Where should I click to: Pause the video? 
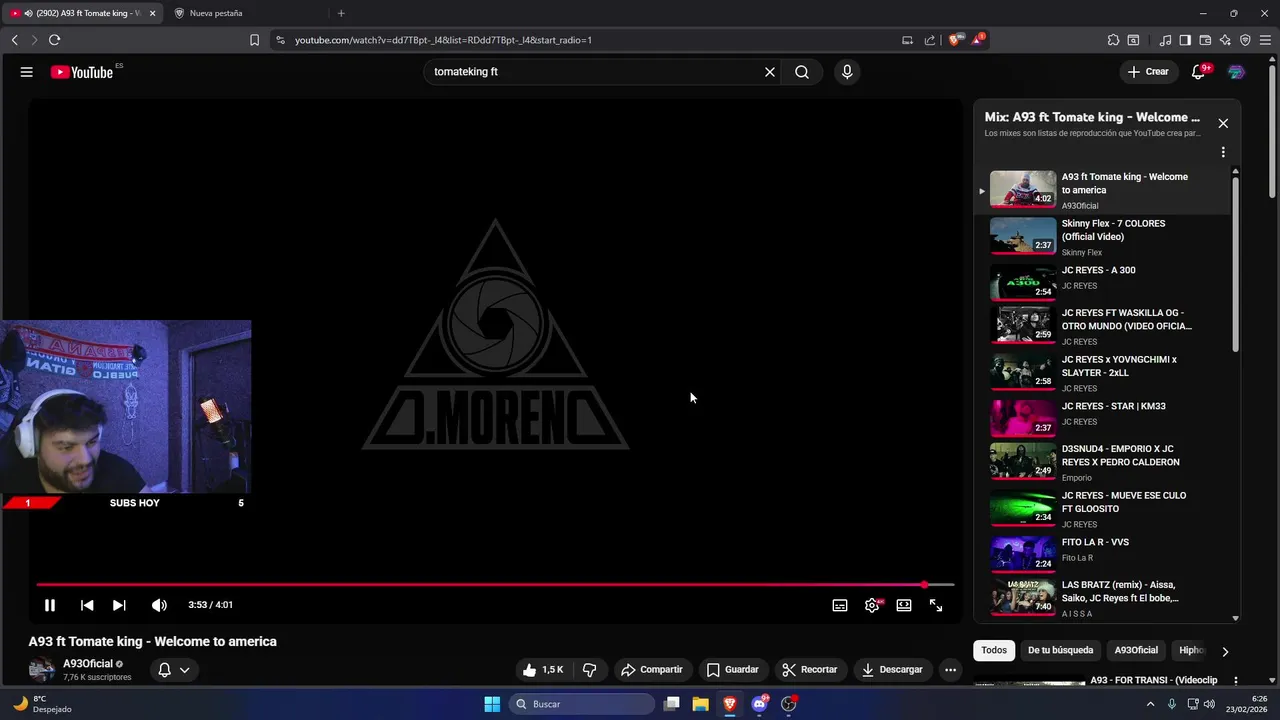pos(49,605)
